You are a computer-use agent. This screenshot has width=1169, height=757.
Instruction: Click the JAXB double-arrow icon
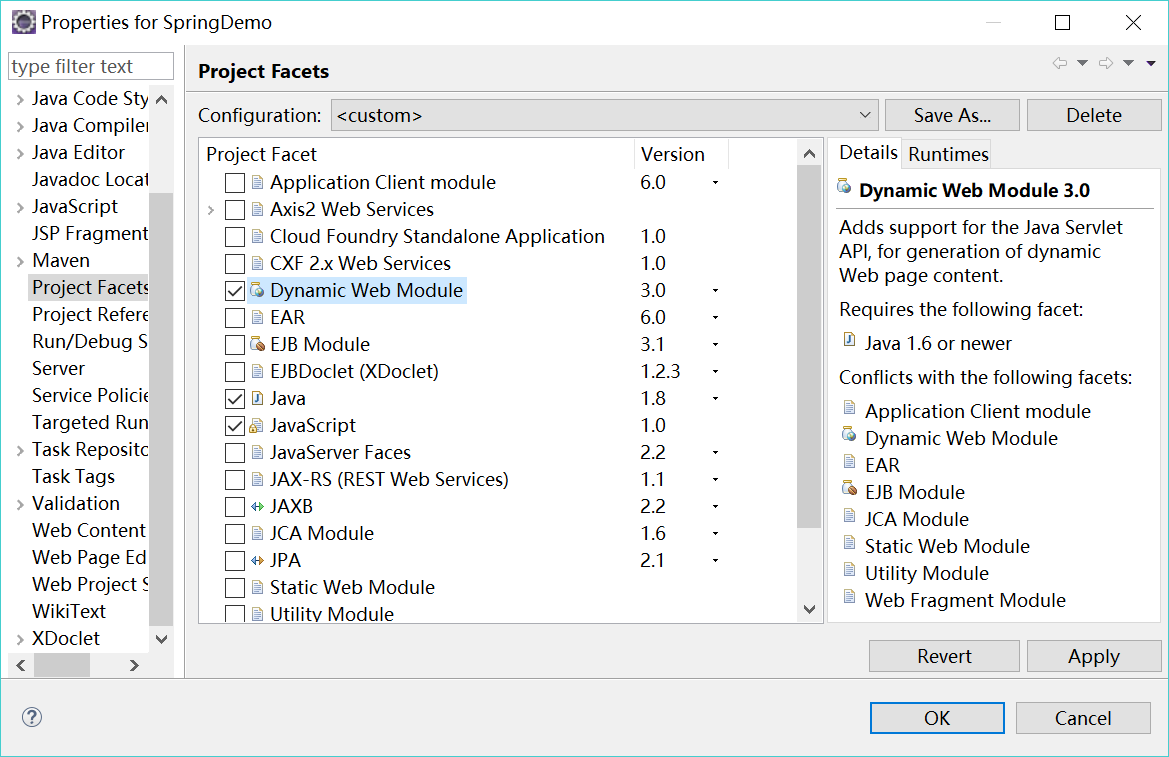256,506
